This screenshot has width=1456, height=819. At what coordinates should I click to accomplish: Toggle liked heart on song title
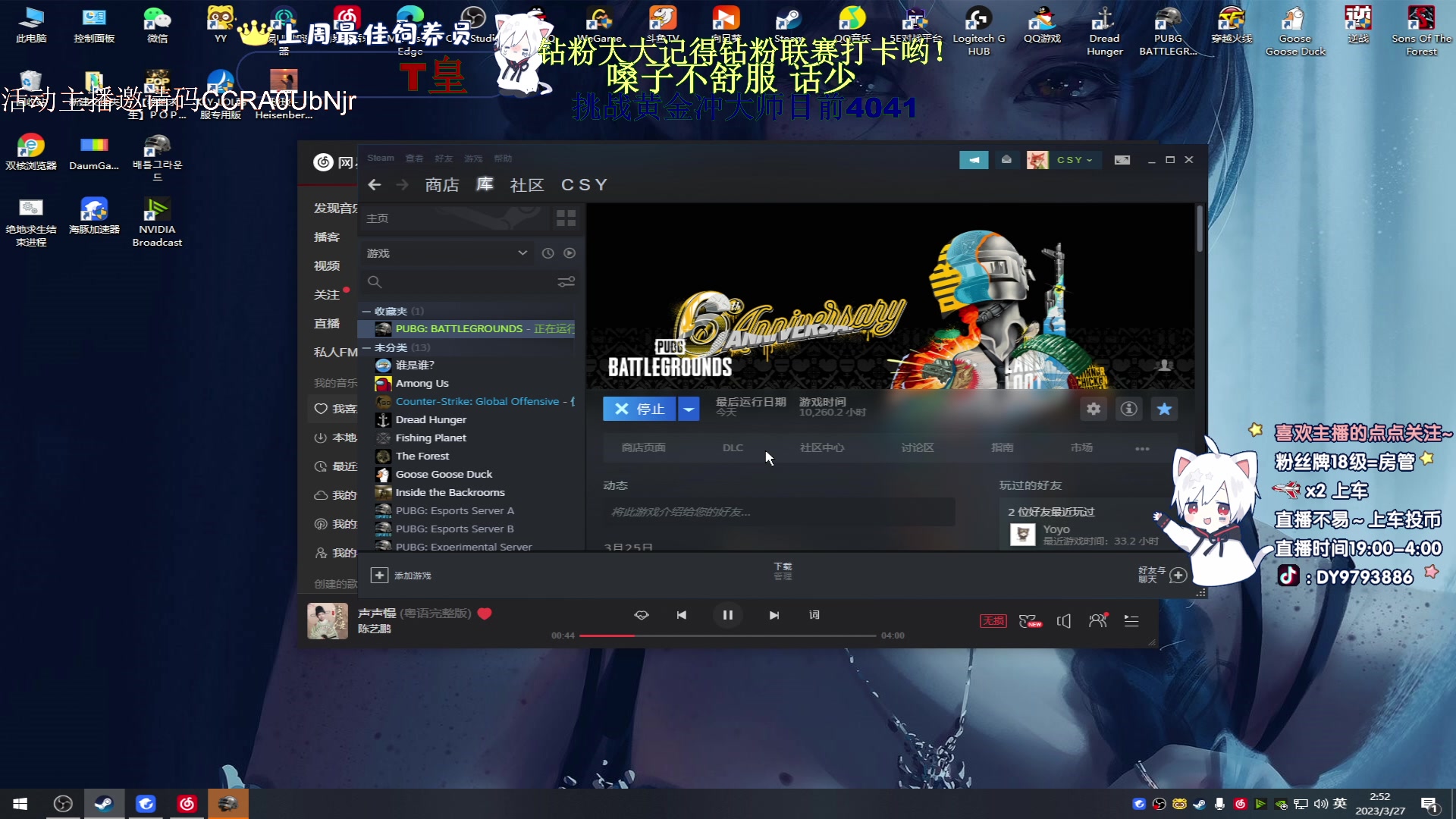point(485,613)
